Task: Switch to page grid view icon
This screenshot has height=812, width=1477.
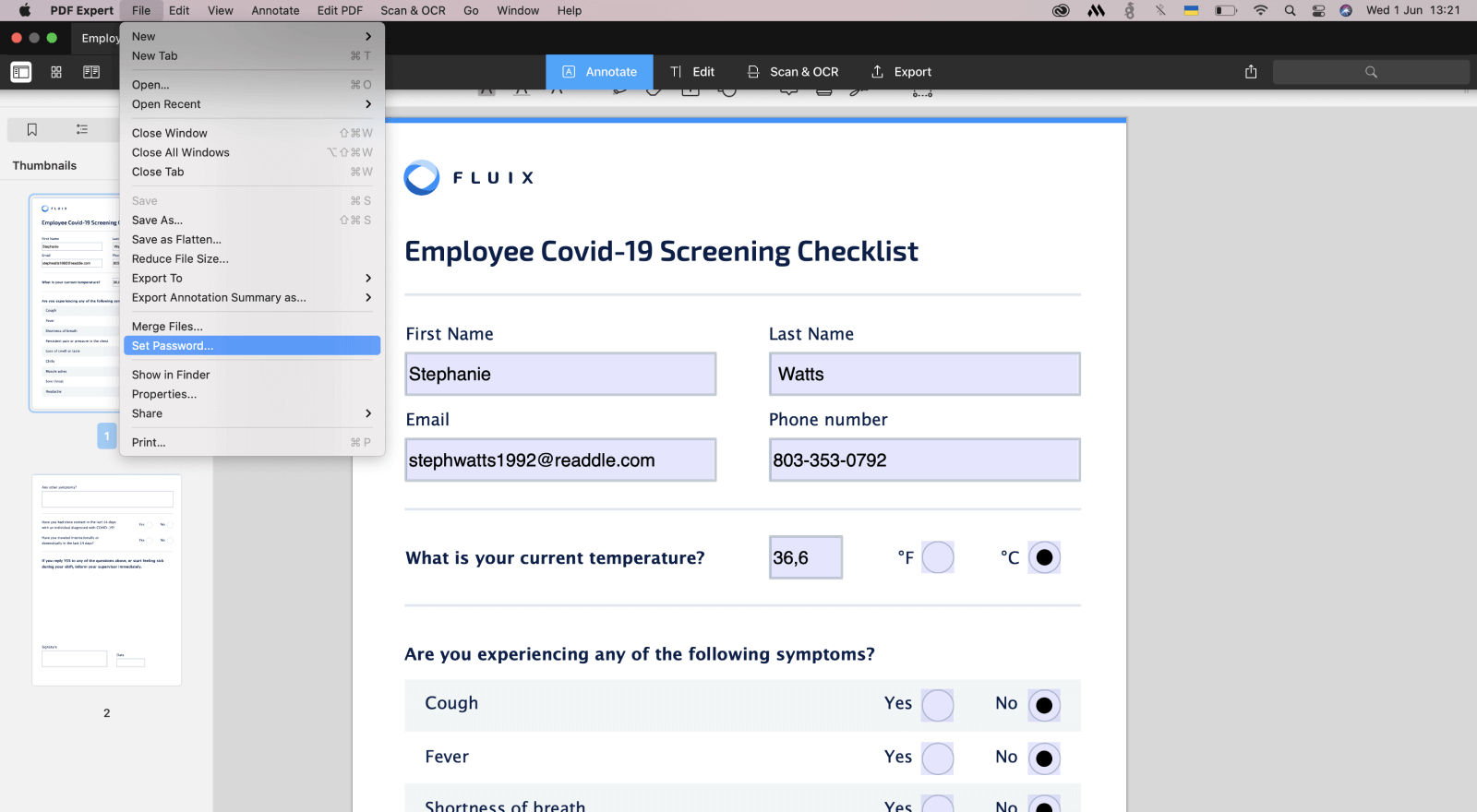Action: 56,72
